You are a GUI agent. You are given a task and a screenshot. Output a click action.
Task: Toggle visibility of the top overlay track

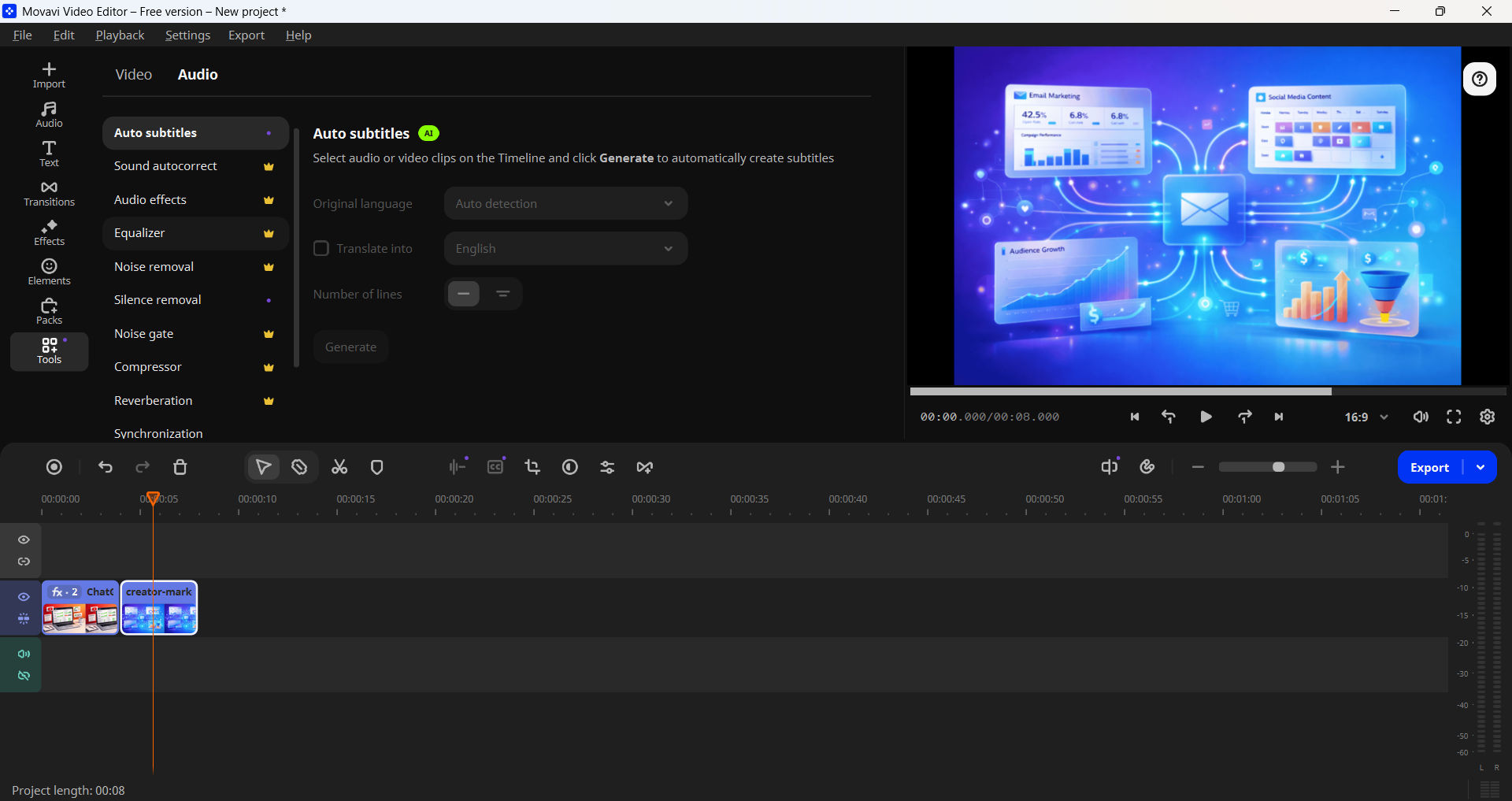click(x=24, y=540)
